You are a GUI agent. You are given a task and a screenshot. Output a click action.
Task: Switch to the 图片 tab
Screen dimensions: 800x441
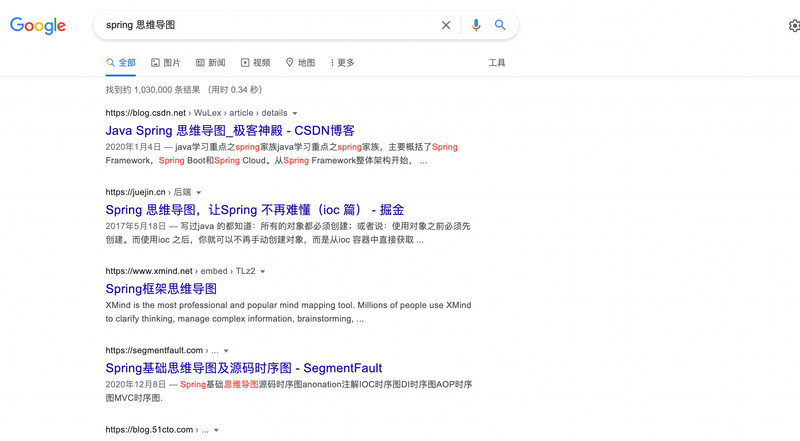166,63
